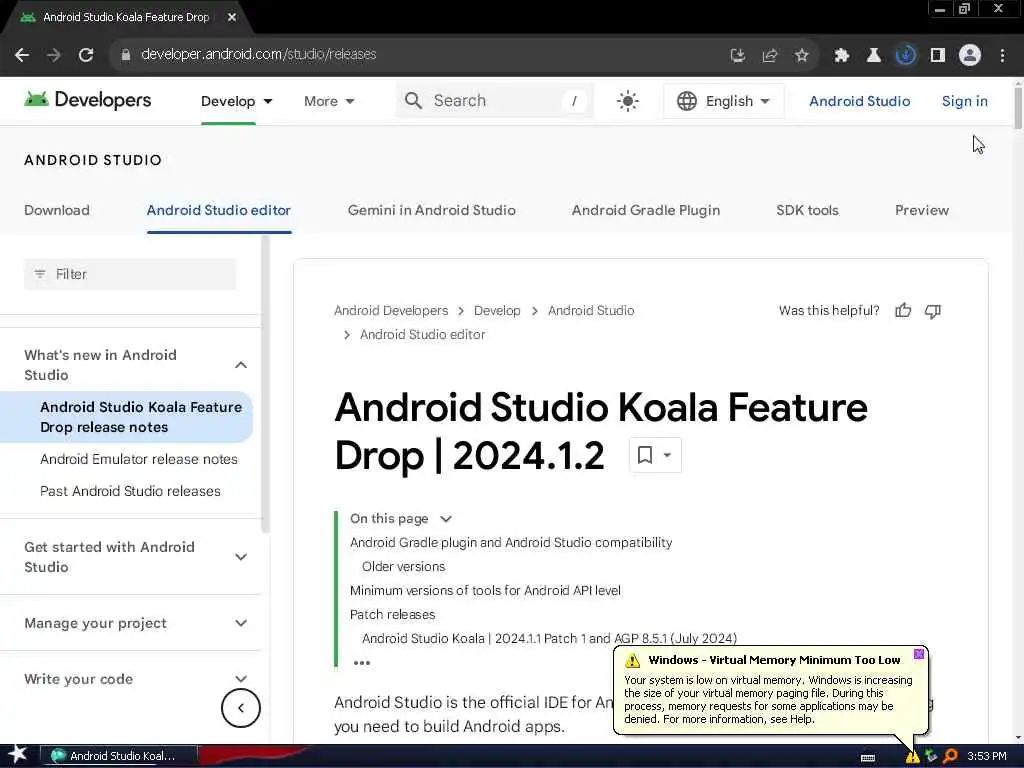Click the sidebar Filter field
The height and width of the screenshot is (768, 1024).
[x=130, y=274]
